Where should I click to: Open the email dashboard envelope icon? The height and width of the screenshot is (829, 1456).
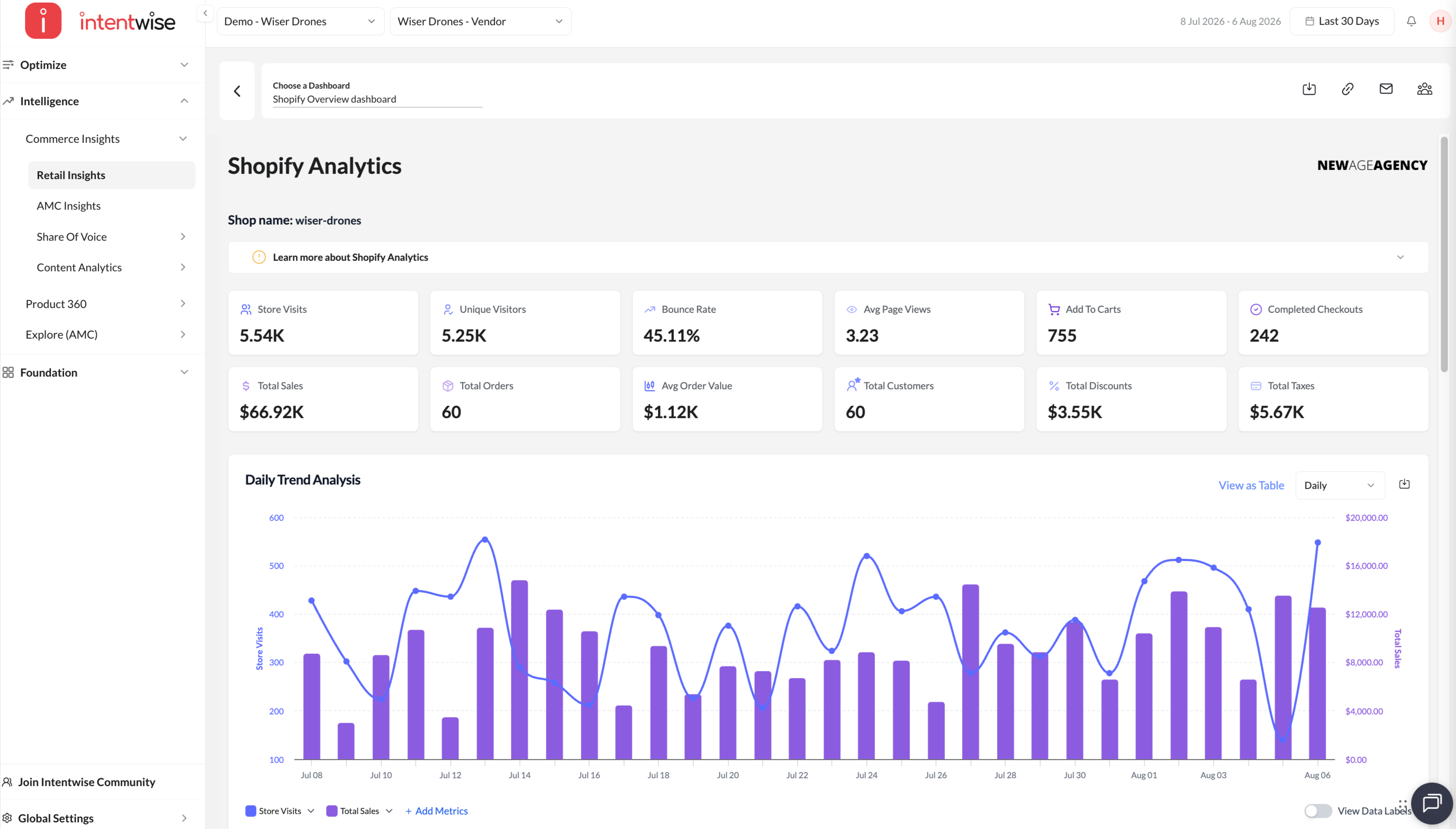[1386, 89]
